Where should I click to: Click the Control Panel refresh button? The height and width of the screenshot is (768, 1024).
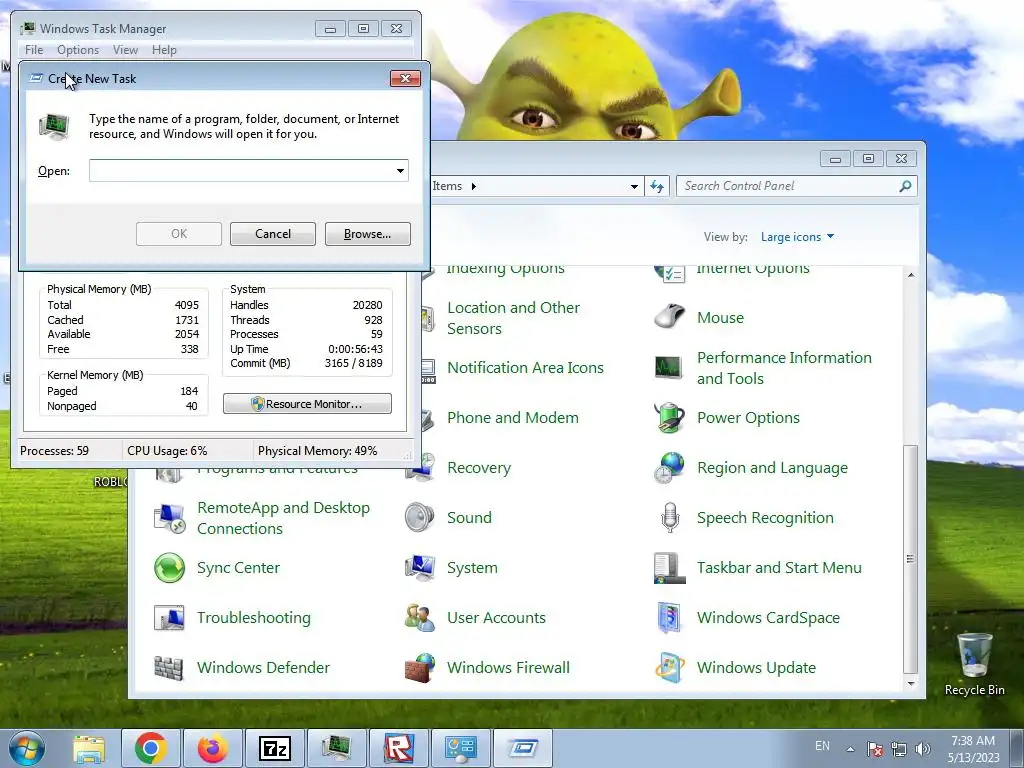tap(657, 186)
